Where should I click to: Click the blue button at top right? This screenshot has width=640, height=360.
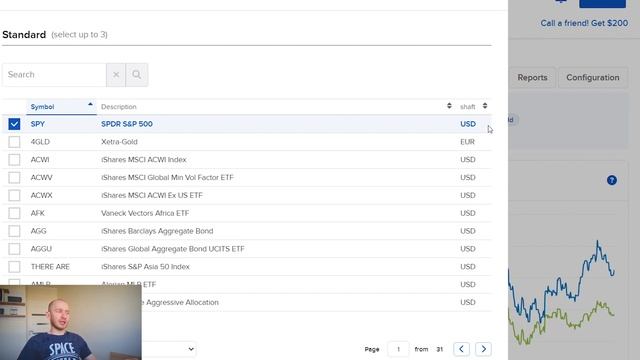pyautogui.click(x=602, y=4)
